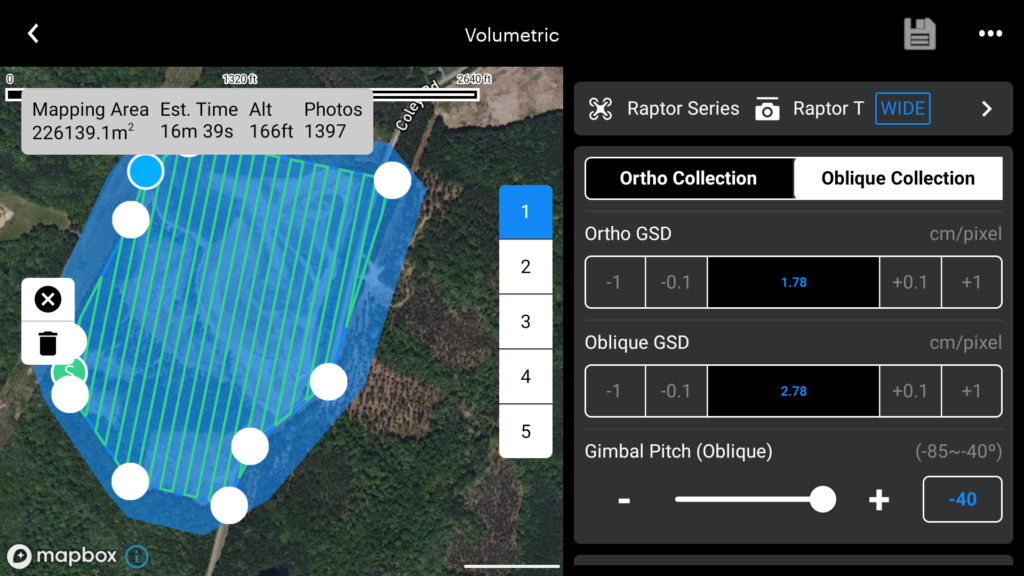Image resolution: width=1024 pixels, height=576 pixels.
Task: Dismiss waypoint options via the X icon
Action: (x=48, y=299)
